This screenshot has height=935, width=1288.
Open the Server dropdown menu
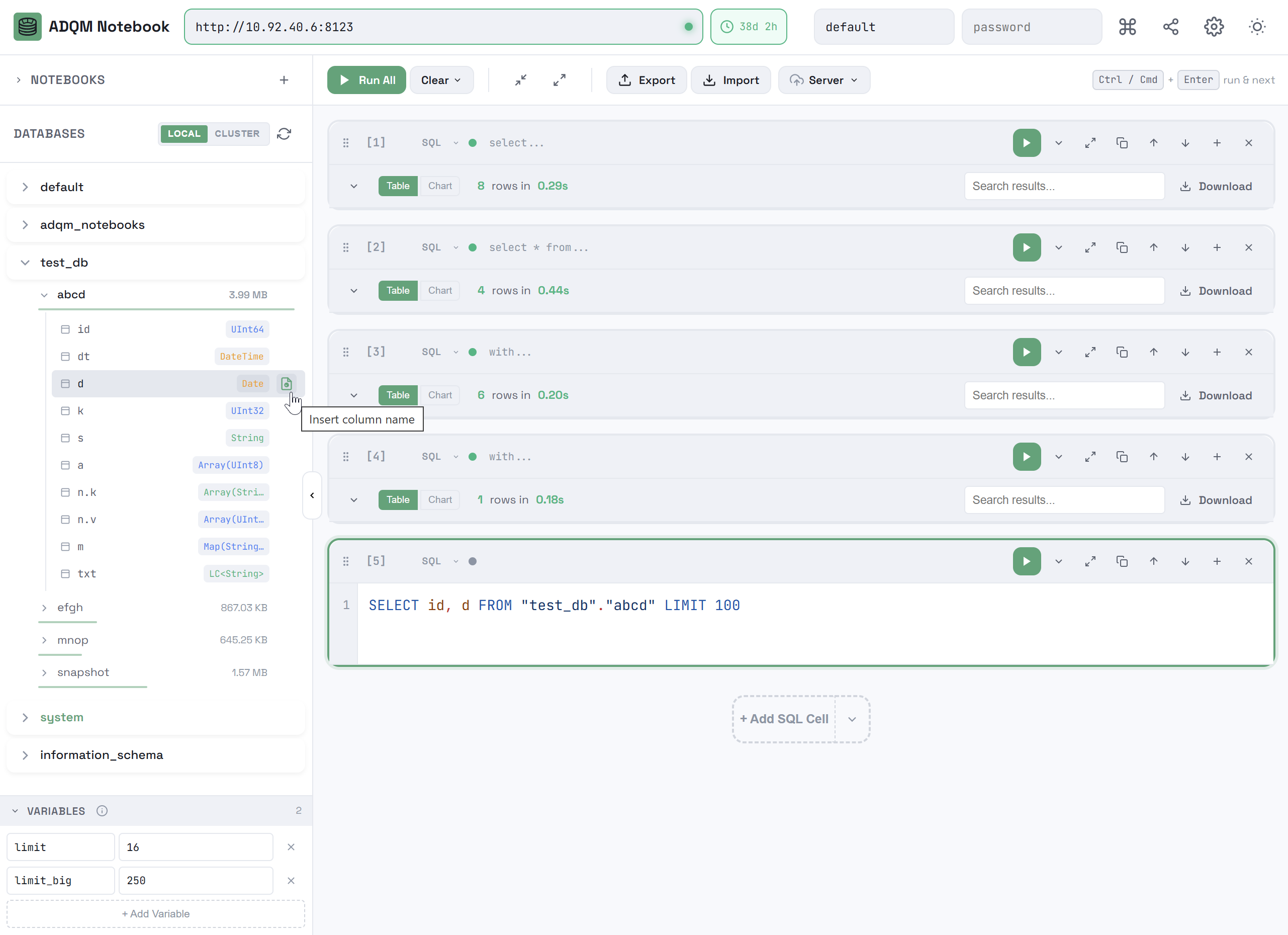tap(823, 80)
